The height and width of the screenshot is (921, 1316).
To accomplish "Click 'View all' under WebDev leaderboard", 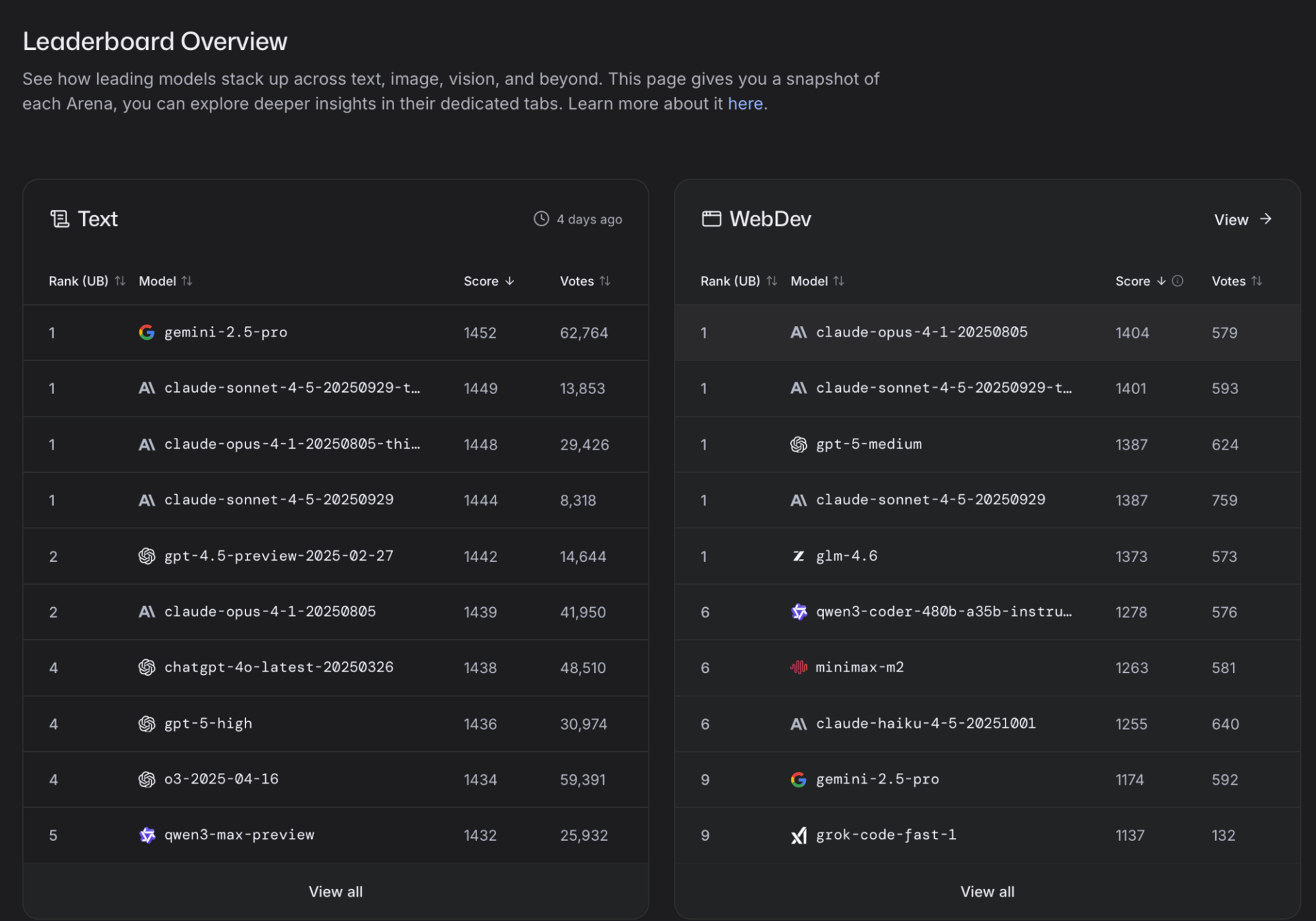I will coord(987,892).
